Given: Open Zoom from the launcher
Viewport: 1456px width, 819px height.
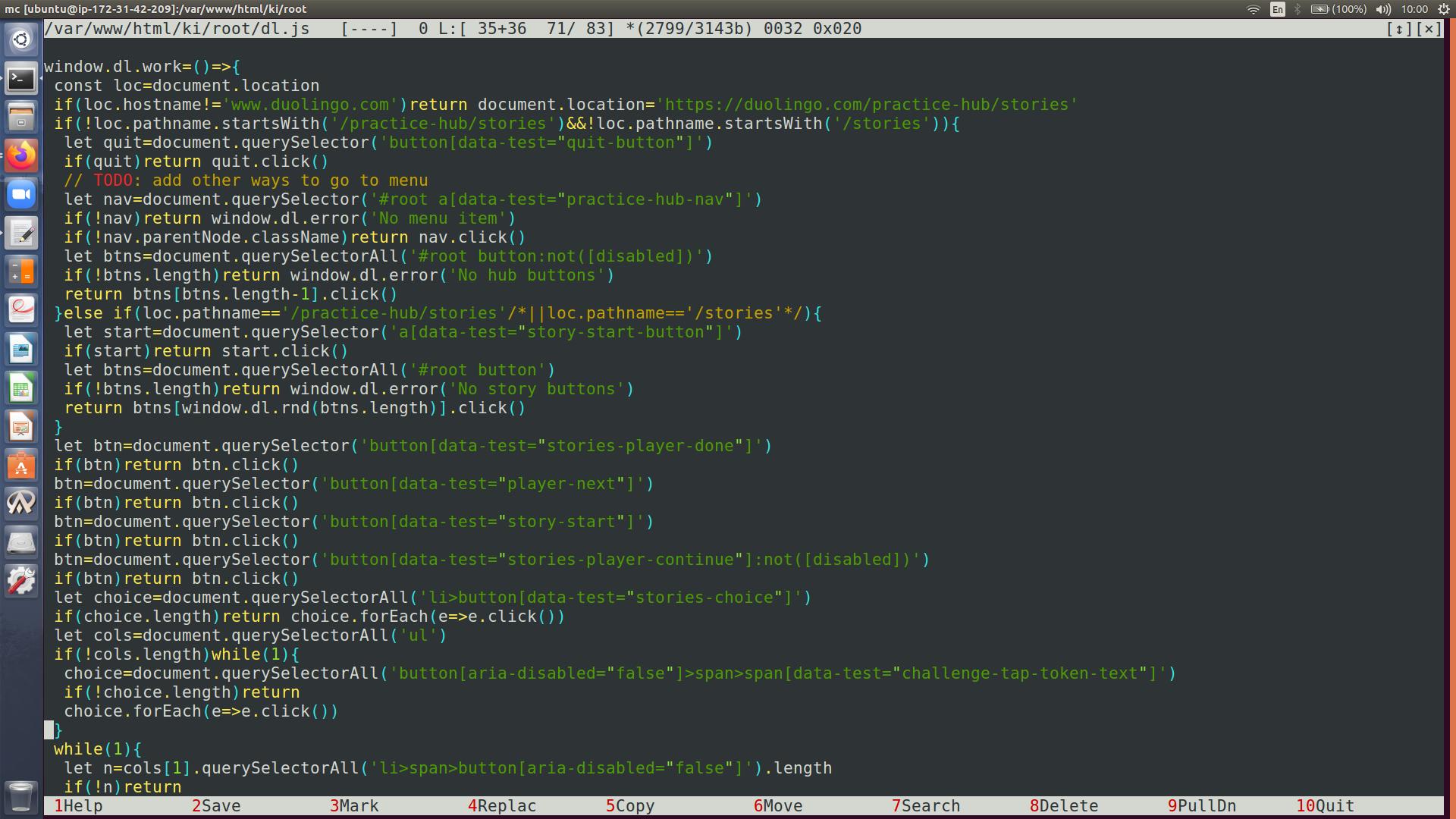Looking at the screenshot, I should pyautogui.click(x=21, y=195).
